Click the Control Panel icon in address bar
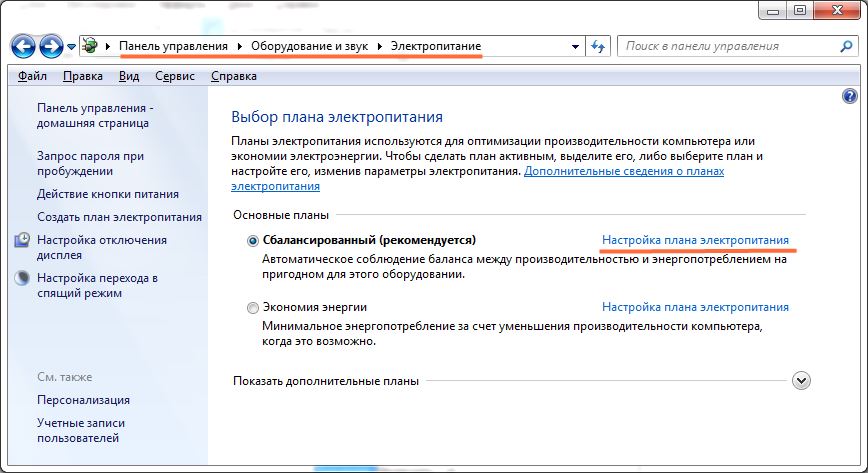 pos(90,46)
